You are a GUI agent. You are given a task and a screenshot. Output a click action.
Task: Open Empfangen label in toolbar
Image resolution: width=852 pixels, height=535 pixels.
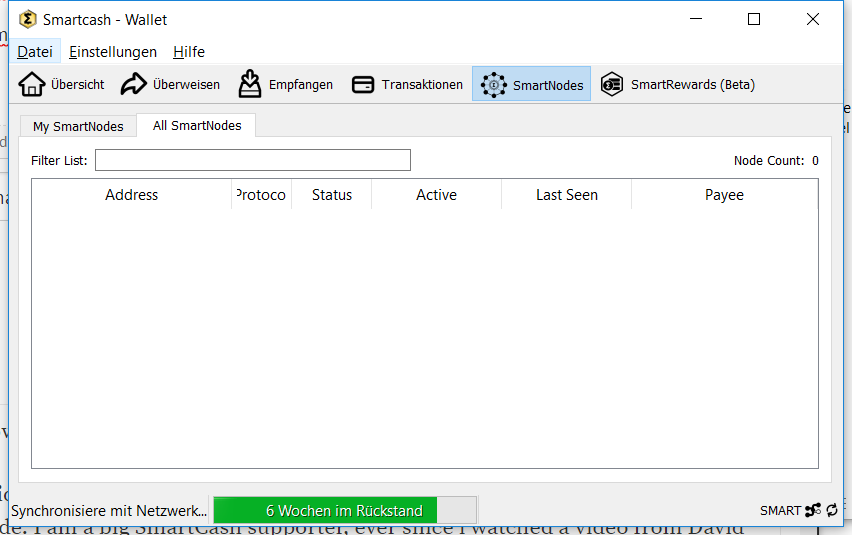(x=300, y=85)
